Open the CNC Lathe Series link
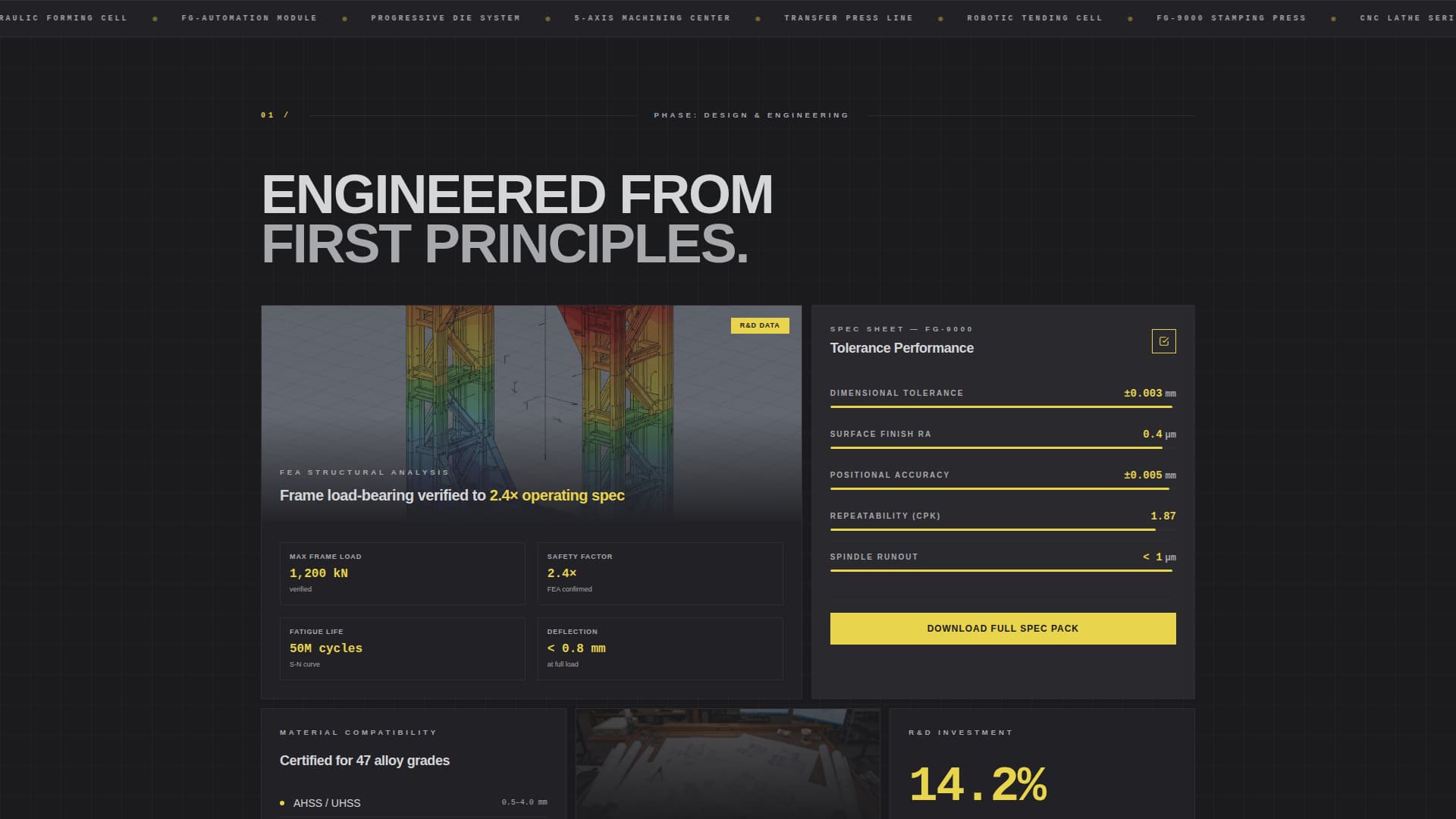Image resolution: width=1456 pixels, height=819 pixels. (x=1408, y=17)
